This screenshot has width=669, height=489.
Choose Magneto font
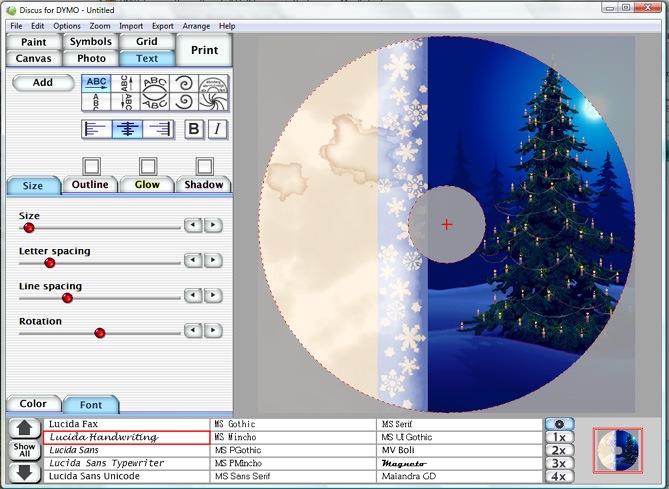(459, 463)
